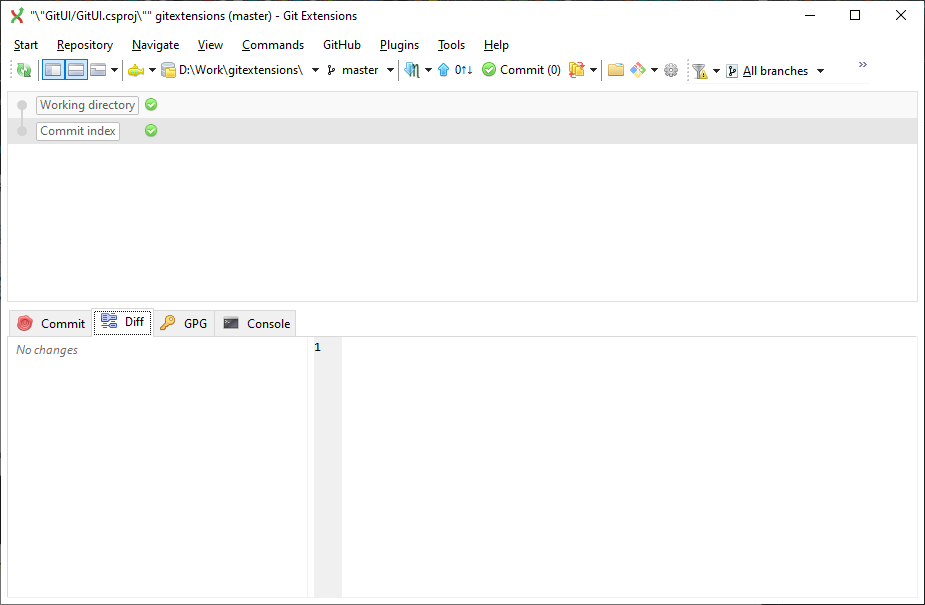Toggle the single-pane layout view

96,70
